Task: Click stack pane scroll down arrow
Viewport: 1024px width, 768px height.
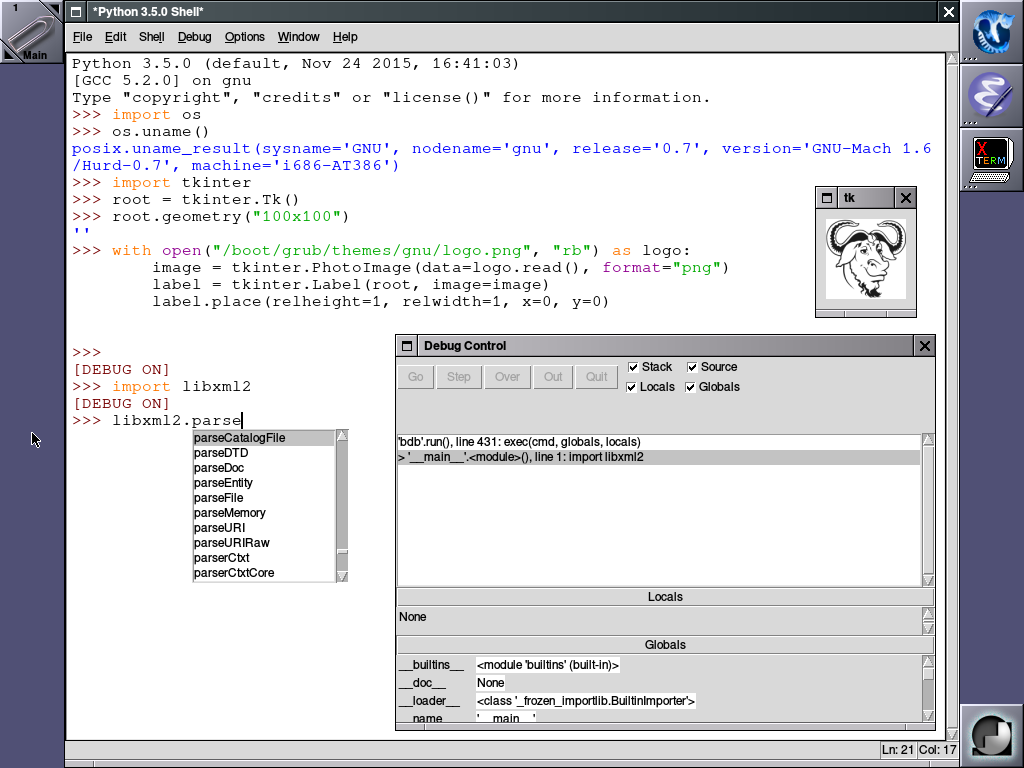Action: 928,580
